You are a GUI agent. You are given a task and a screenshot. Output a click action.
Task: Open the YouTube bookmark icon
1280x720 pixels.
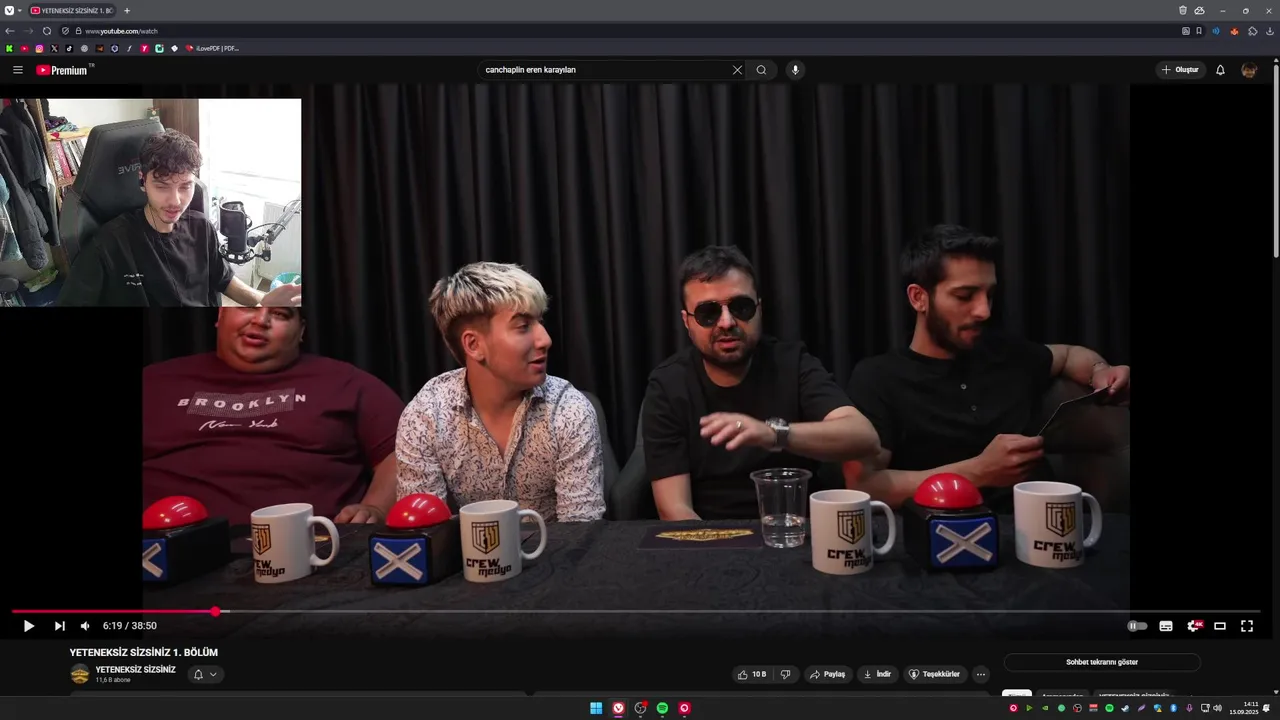24,48
